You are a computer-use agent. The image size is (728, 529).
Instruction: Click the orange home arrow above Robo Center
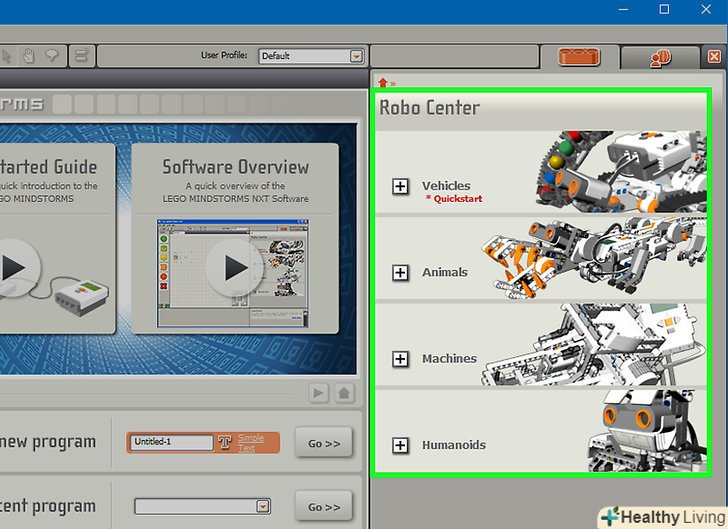click(x=382, y=82)
